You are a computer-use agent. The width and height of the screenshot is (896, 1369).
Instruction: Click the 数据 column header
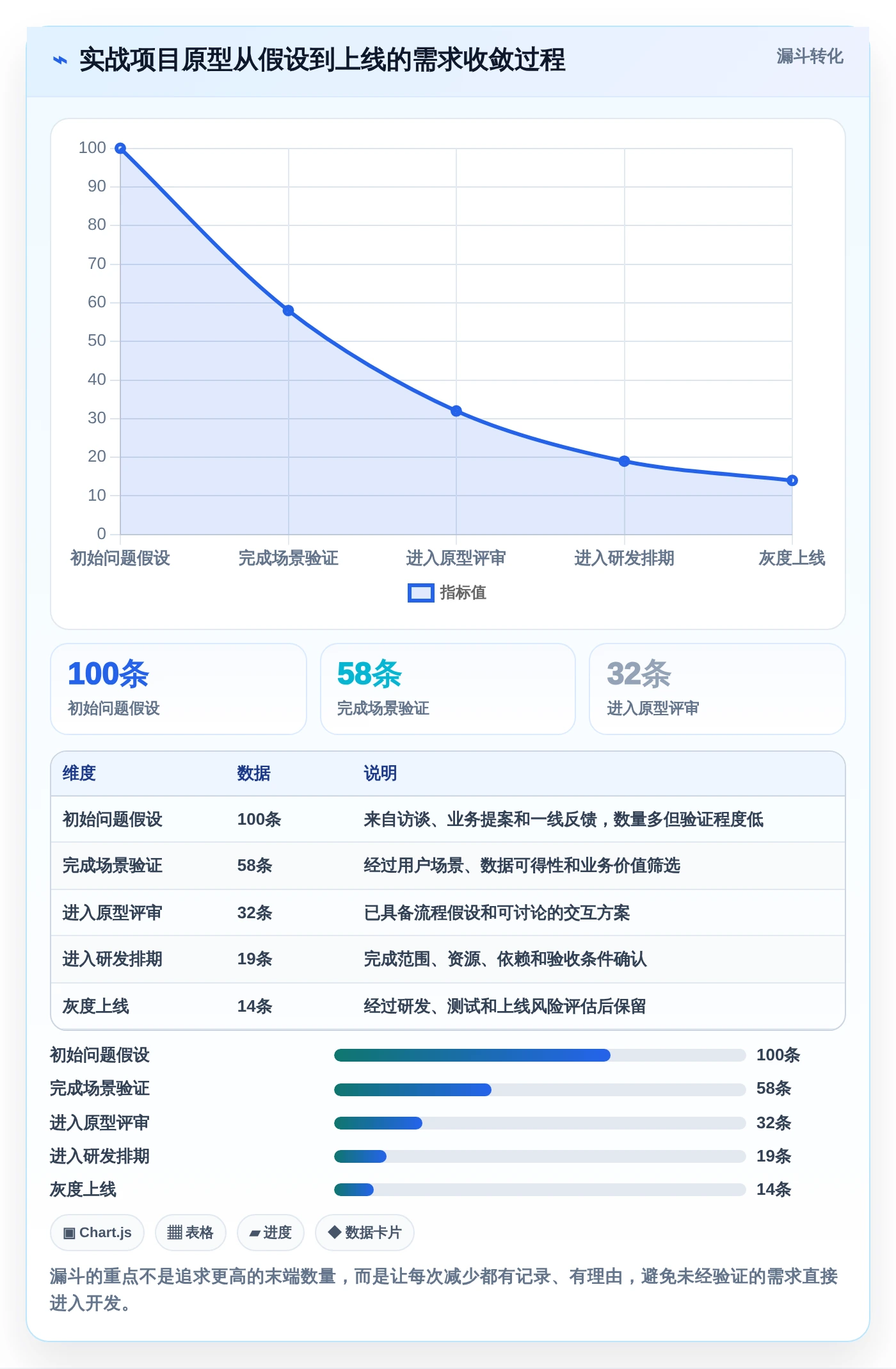pos(254,774)
